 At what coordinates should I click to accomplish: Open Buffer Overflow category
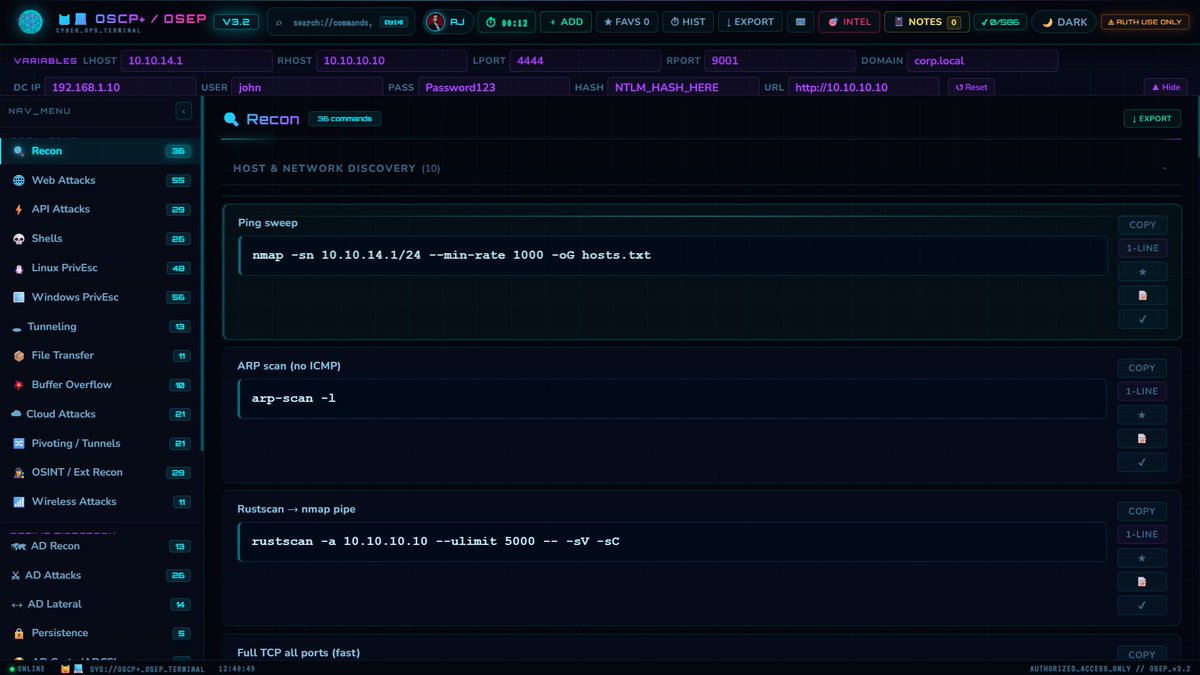point(100,384)
